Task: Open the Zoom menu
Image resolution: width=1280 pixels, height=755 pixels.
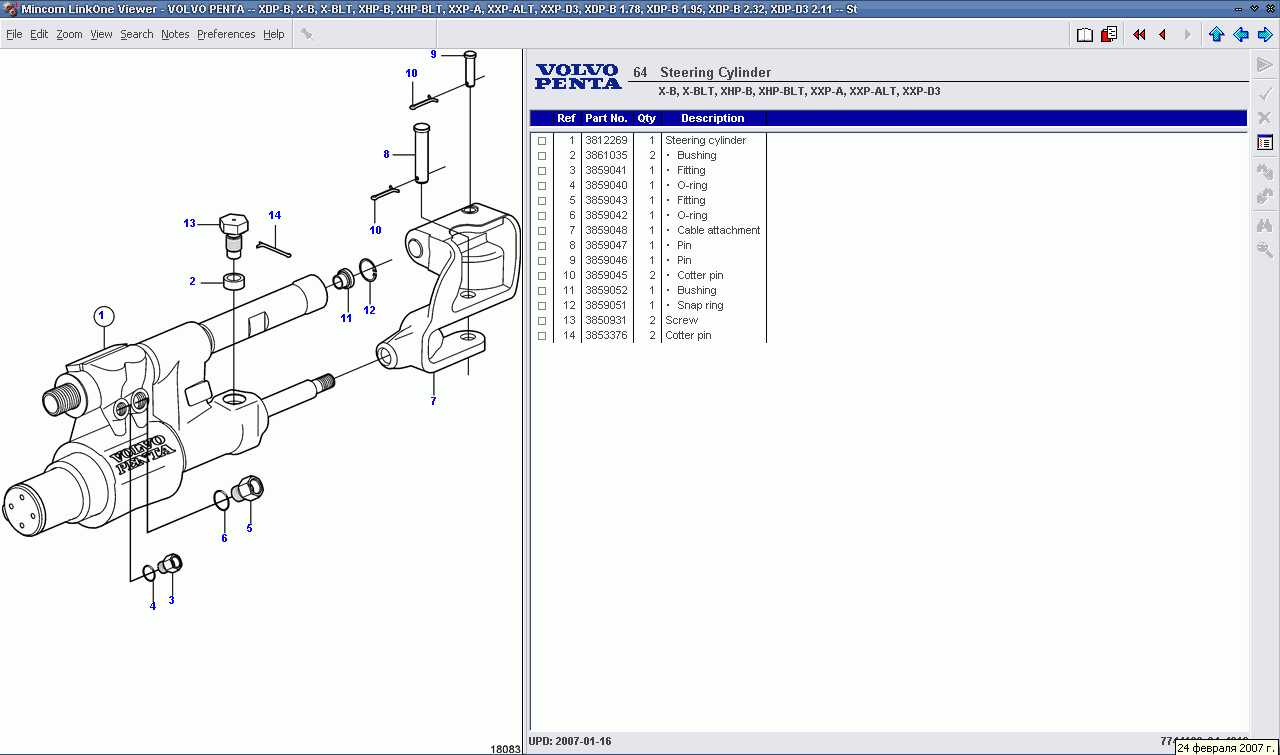Action: point(69,34)
